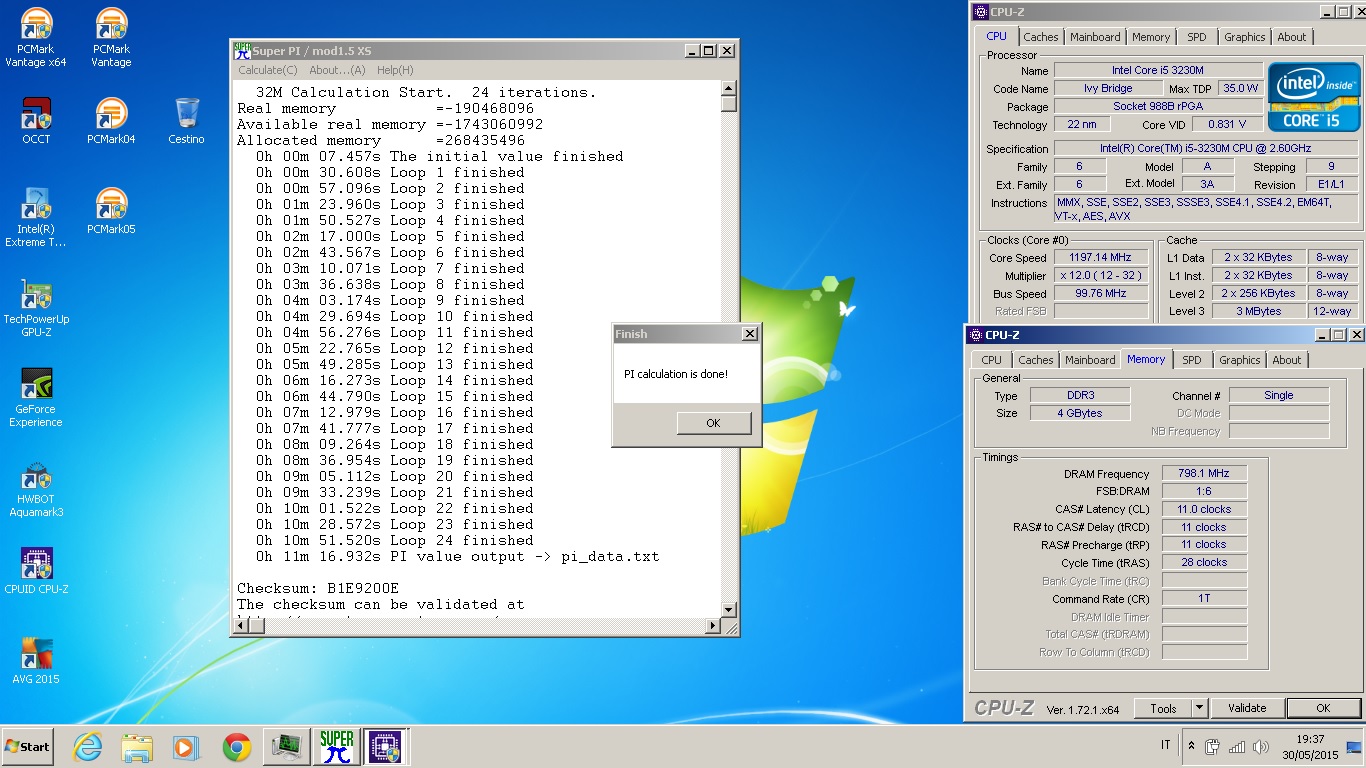Switch to Memory tab in top CPU-Z

(1151, 37)
